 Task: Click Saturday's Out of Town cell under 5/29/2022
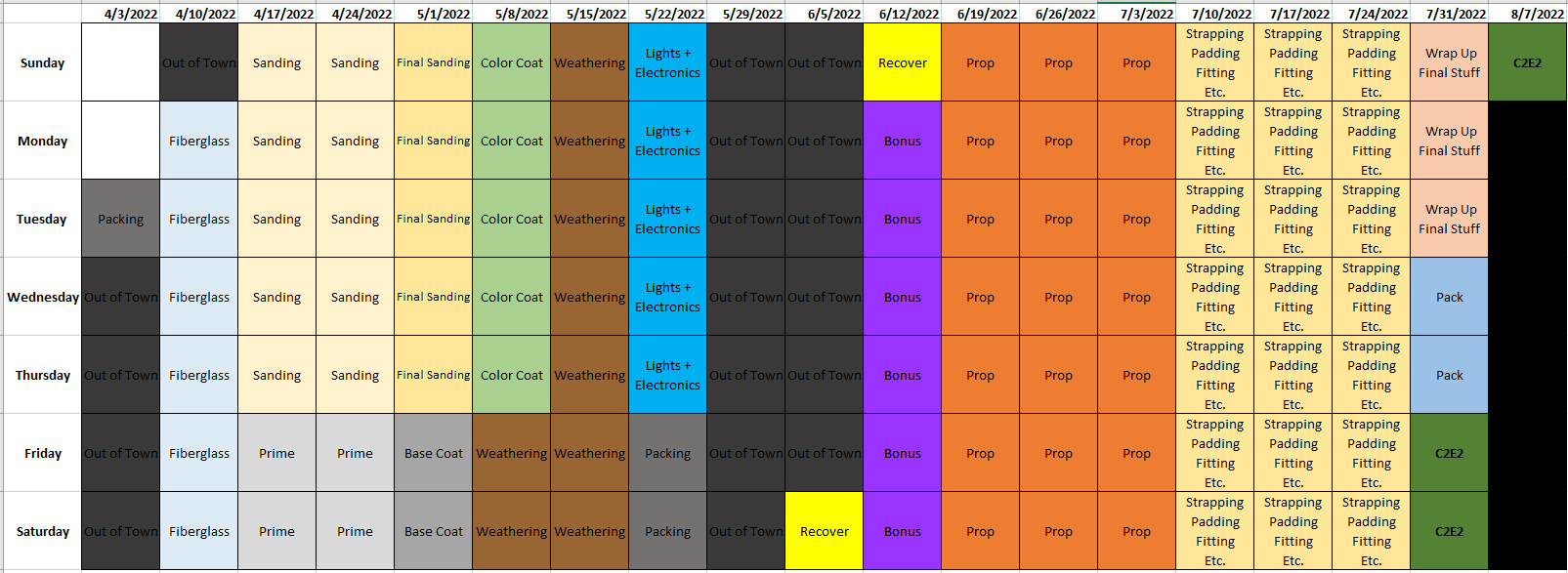pos(745,531)
